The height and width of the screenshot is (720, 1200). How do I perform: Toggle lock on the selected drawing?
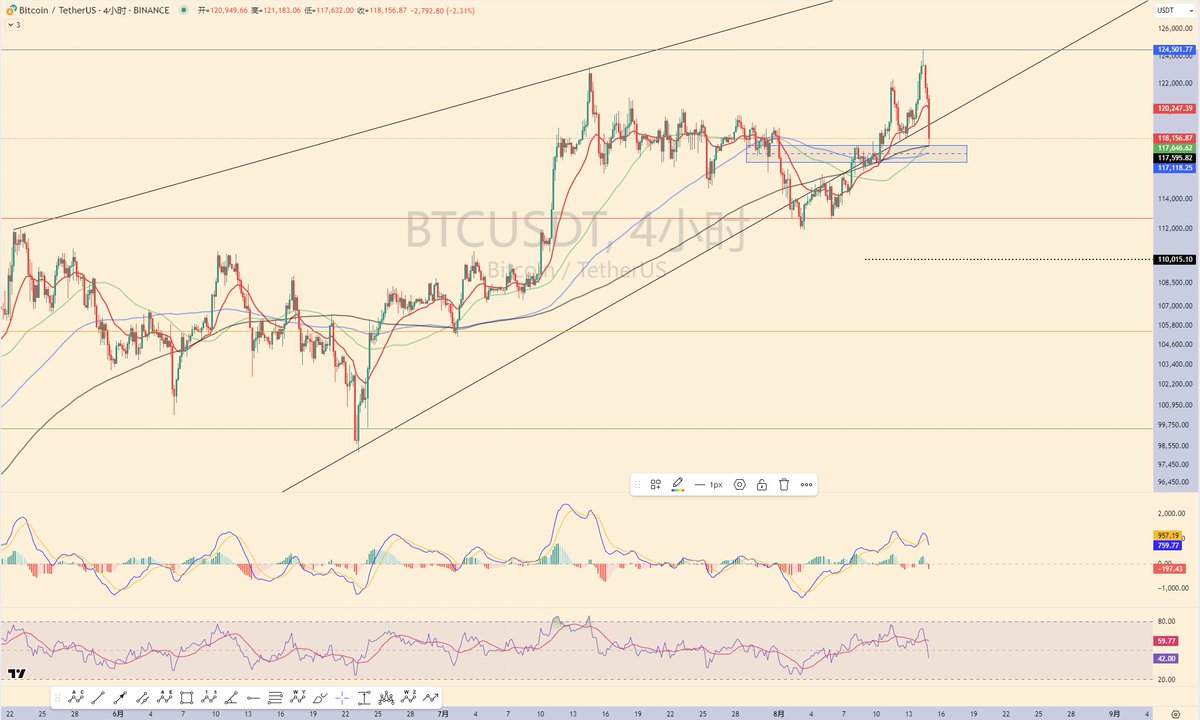[762, 484]
